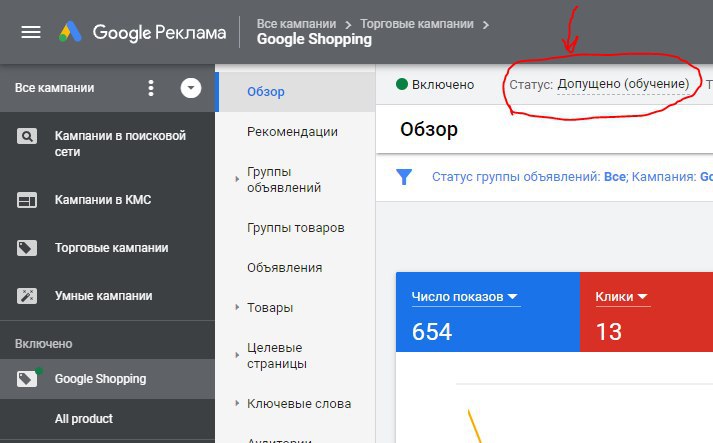Click the Google Ads logo
The image size is (713, 443).
click(70, 32)
